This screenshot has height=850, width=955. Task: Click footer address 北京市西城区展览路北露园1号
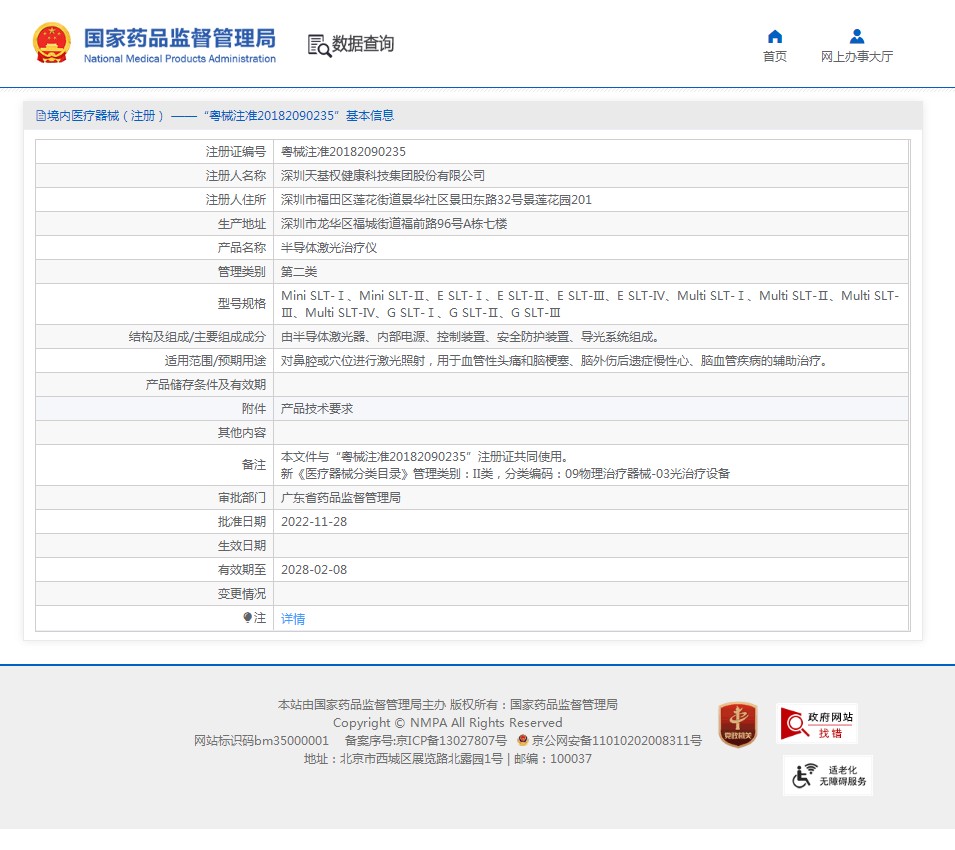point(421,759)
